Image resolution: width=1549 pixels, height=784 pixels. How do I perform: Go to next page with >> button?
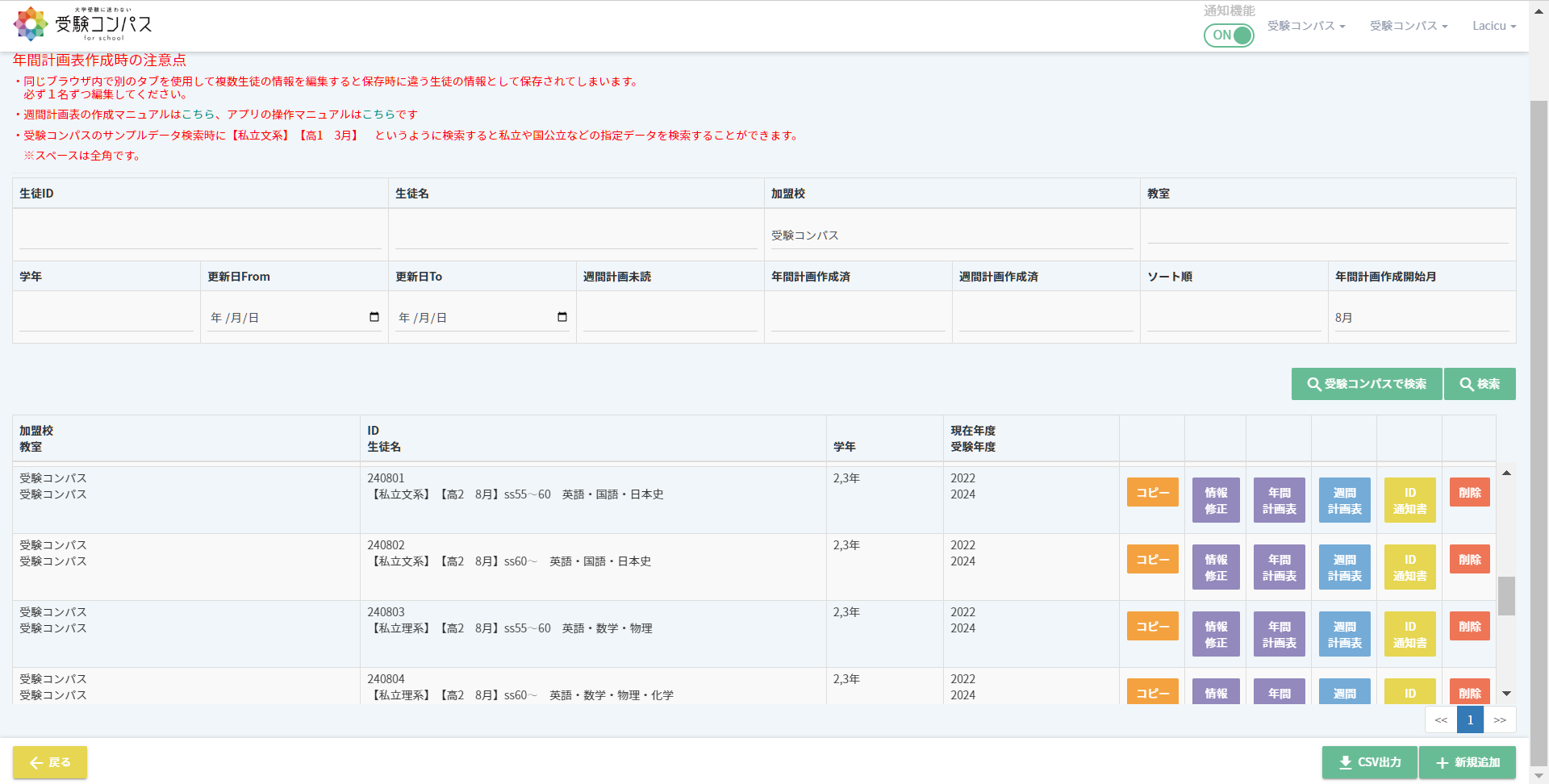[1500, 719]
